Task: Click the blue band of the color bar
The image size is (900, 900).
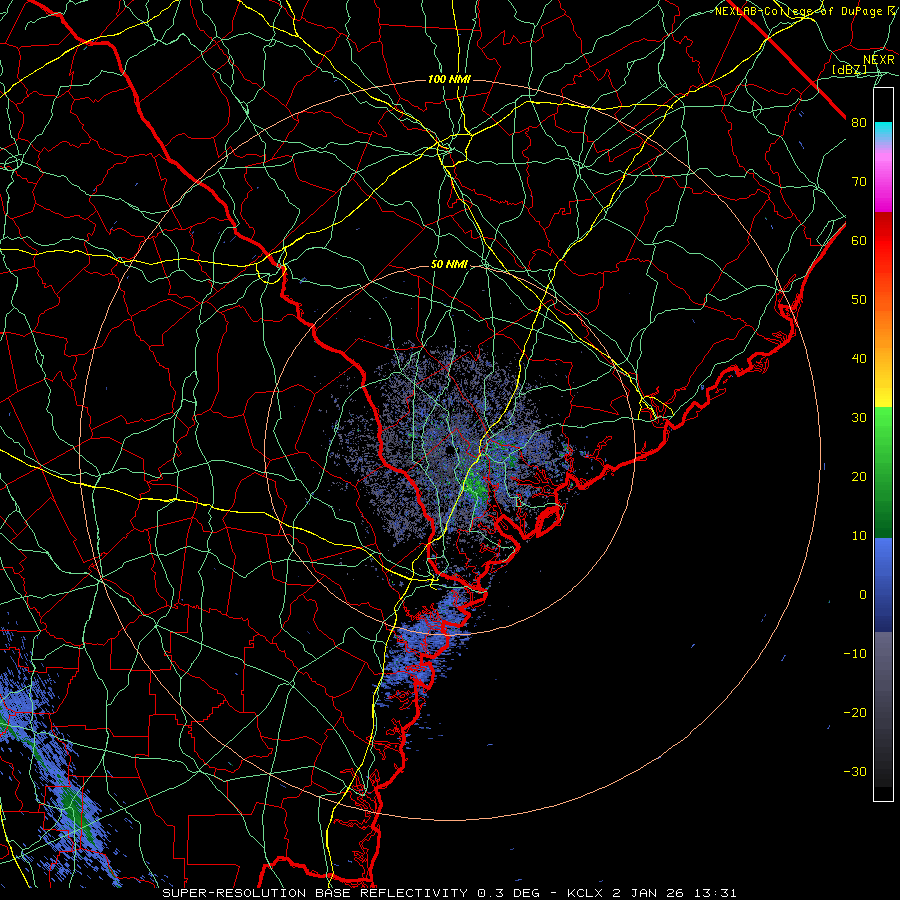Action: [883, 585]
